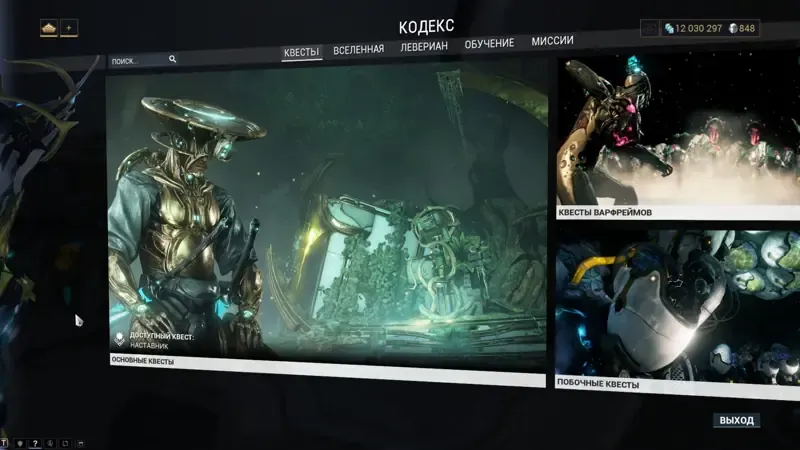
Task: Click into the Поиск search field
Action: [x=143, y=60]
